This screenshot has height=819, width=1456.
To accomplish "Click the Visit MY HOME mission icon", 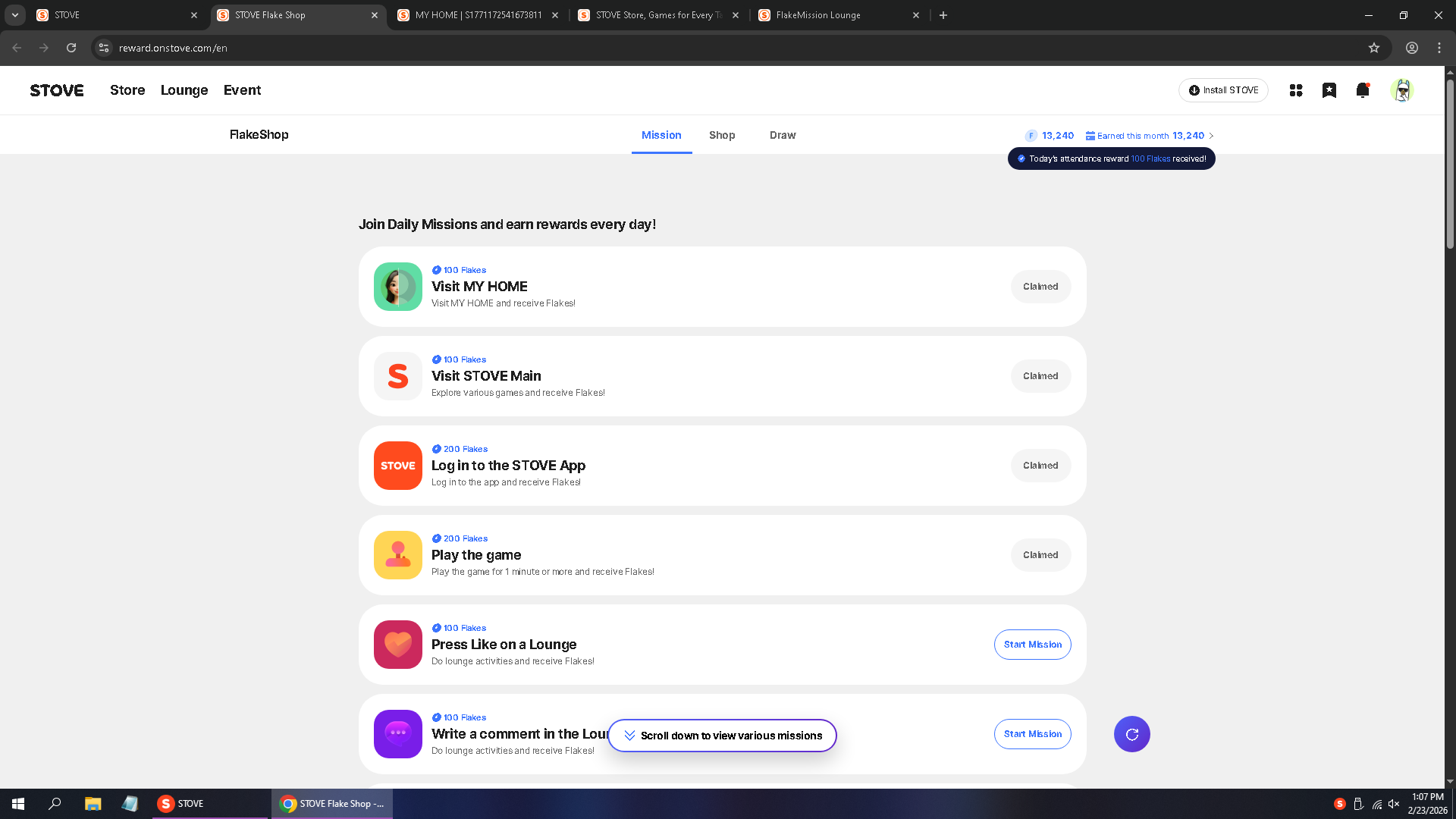I will (398, 287).
